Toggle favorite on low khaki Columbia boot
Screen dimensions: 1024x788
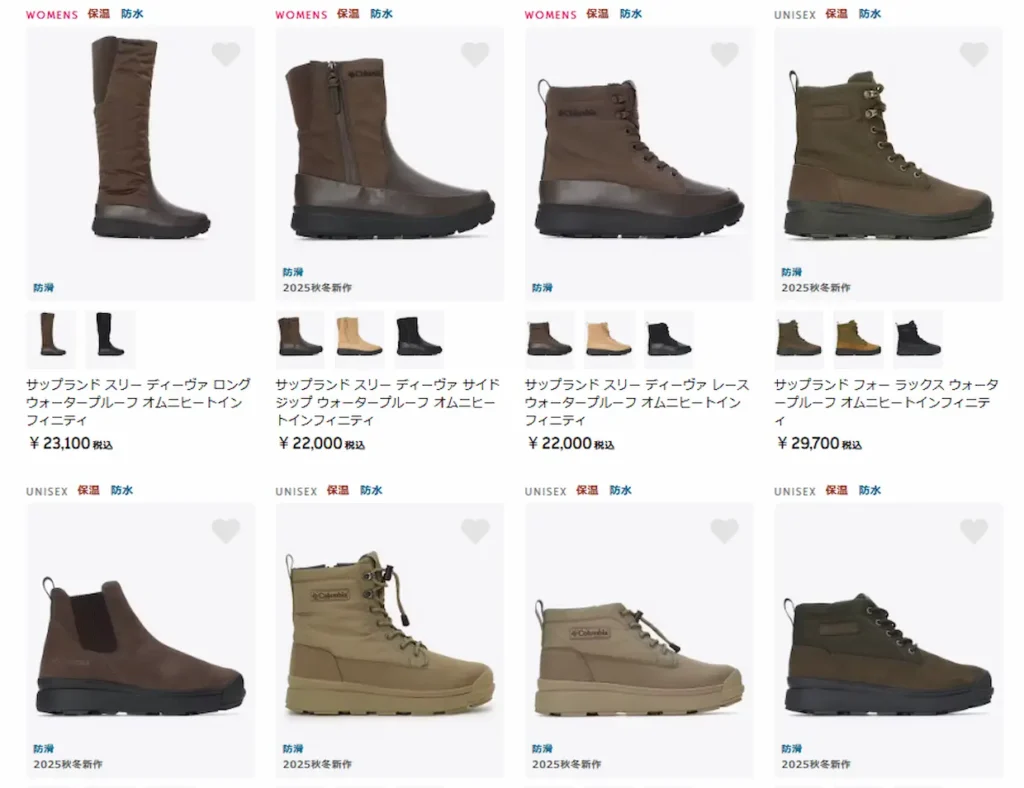724,531
